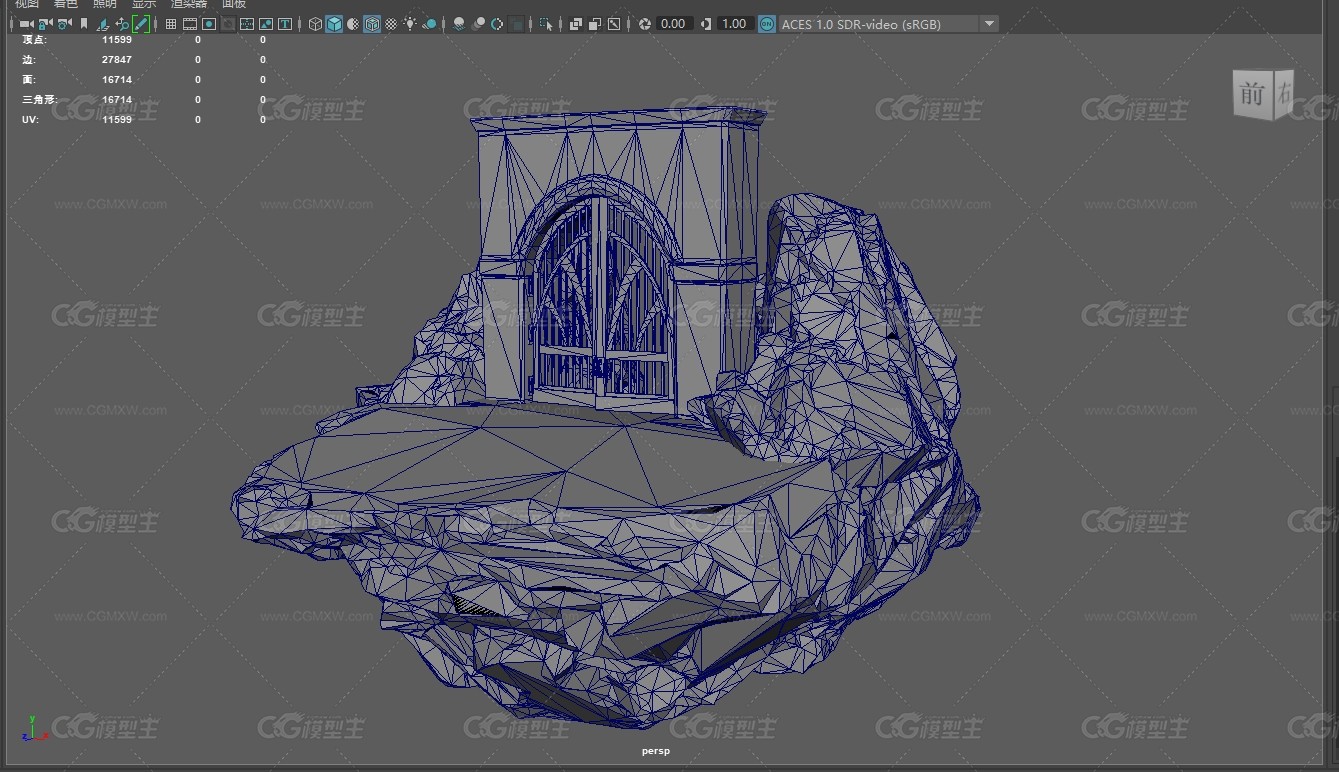Open the 显示 (Show) panel menu
This screenshot has height=772, width=1339.
click(x=144, y=4)
